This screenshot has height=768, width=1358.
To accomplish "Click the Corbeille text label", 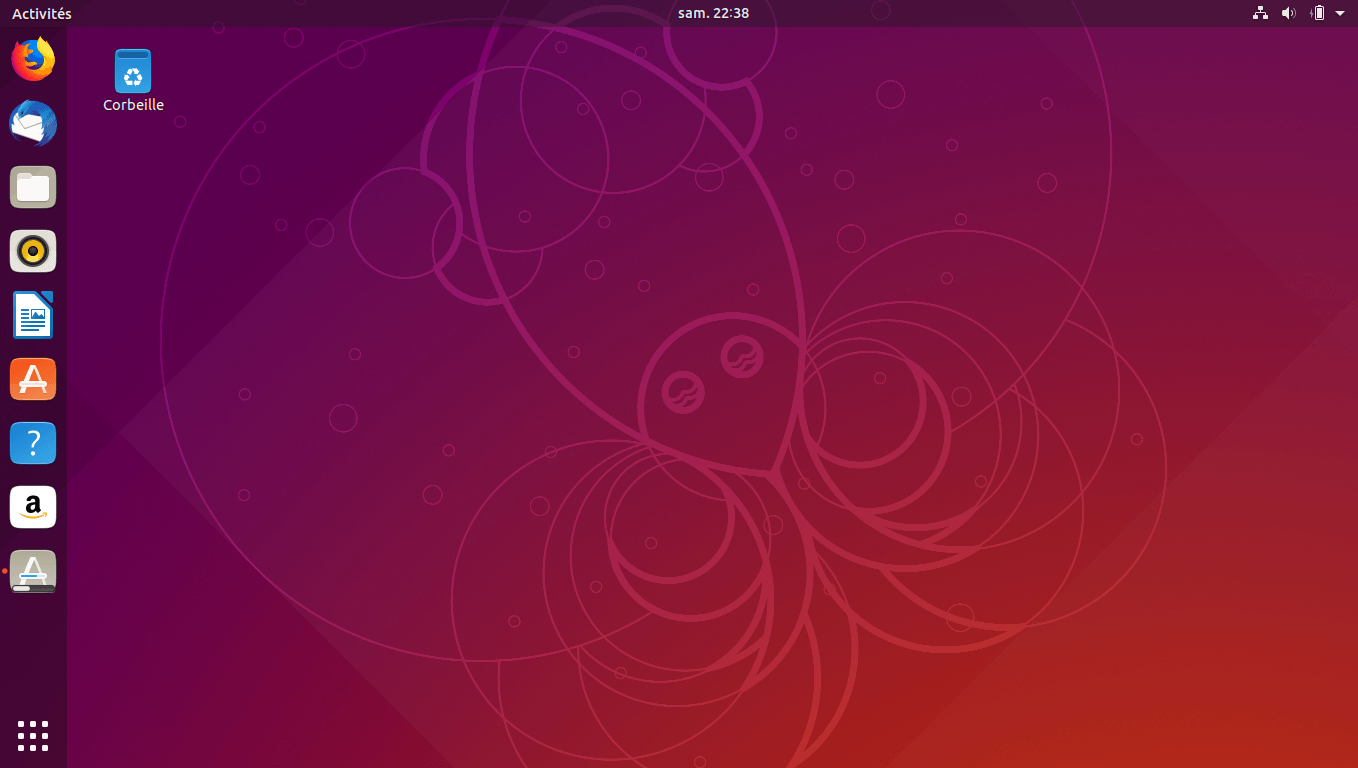I will [x=133, y=105].
